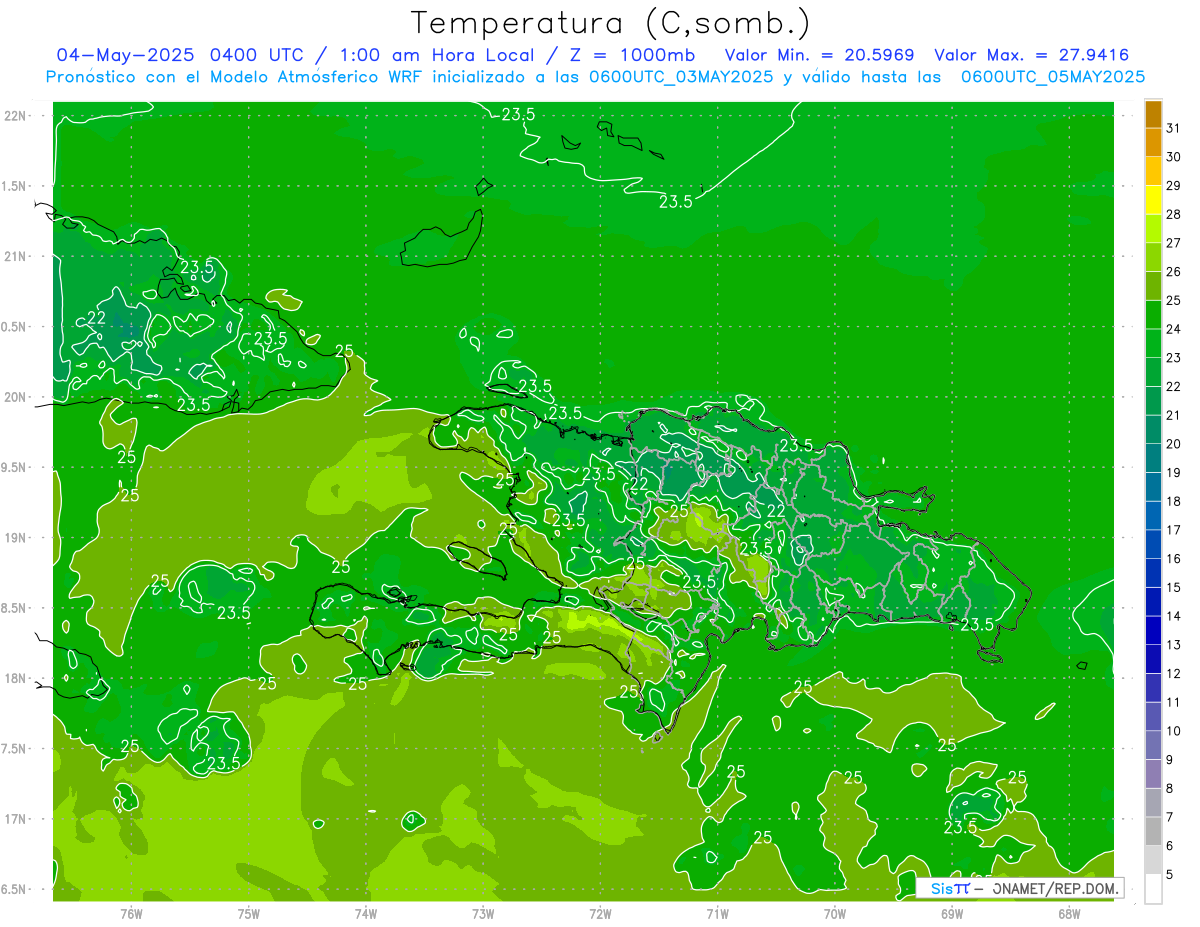Pick the bright yellow swatch between 28 and 29
The height and width of the screenshot is (927, 1200).
[x=1153, y=200]
